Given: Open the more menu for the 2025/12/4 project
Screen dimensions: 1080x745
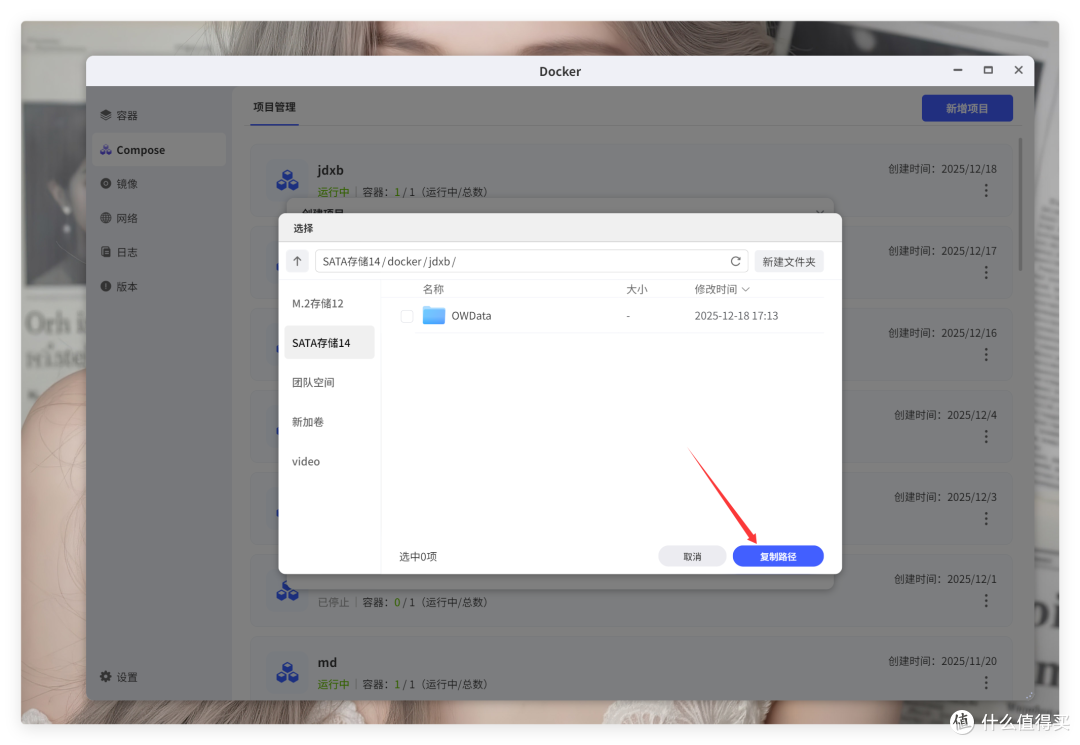Looking at the screenshot, I should (x=986, y=437).
